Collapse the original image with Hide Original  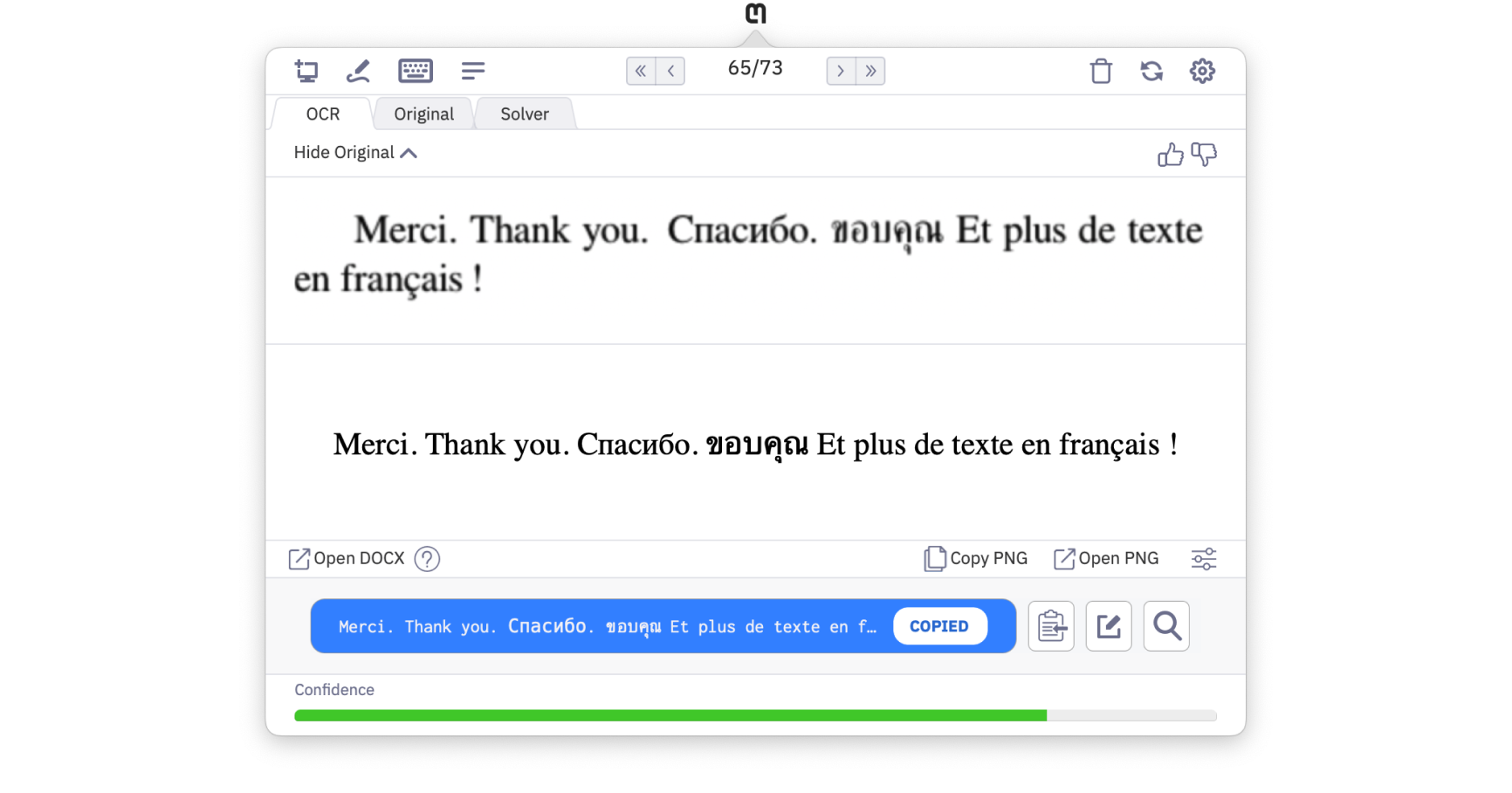pyautogui.click(x=354, y=152)
